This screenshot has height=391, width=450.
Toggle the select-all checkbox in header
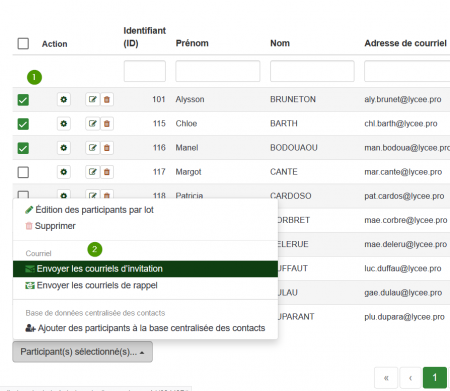pyautogui.click(x=23, y=43)
